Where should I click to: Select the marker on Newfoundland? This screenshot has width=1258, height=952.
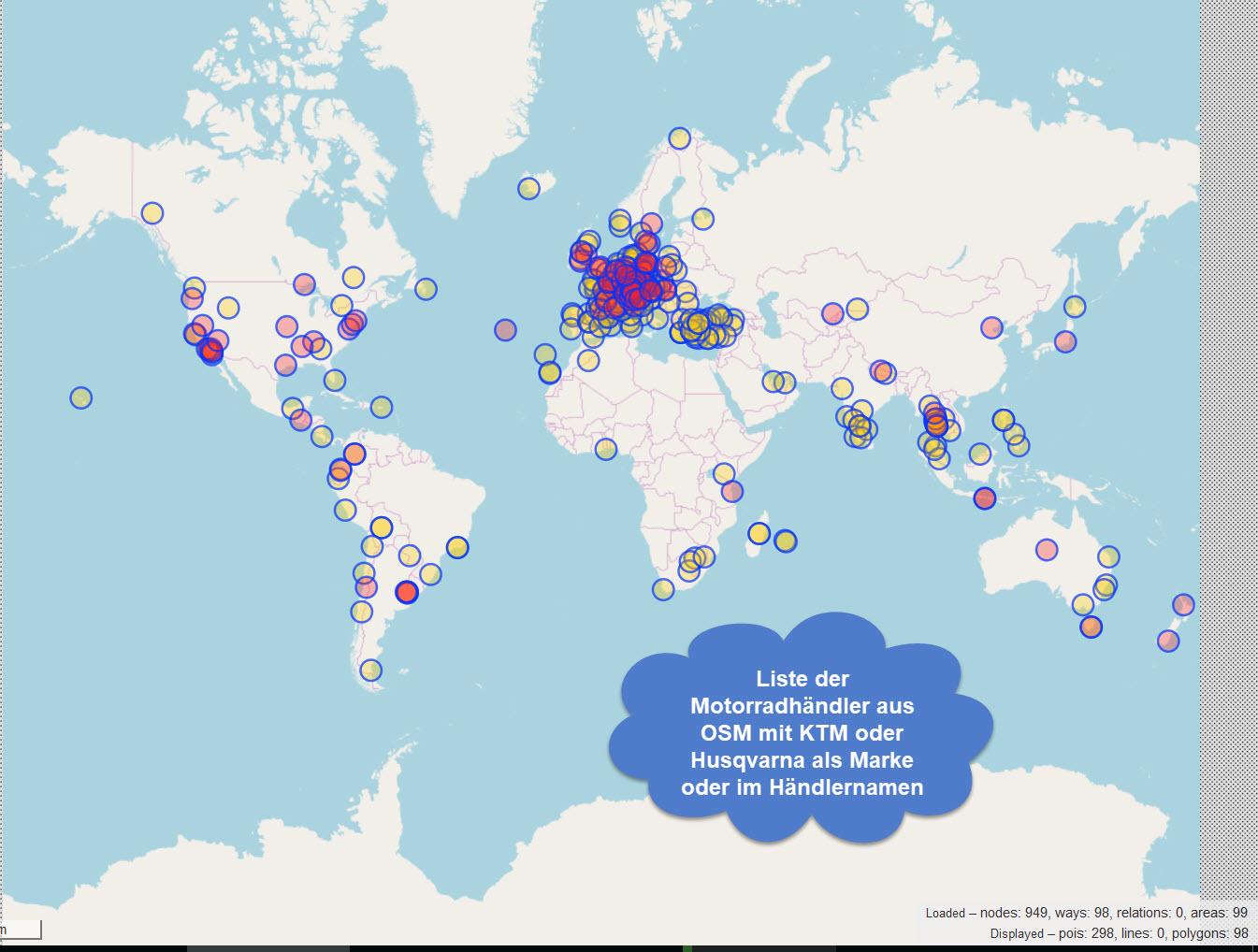coord(426,288)
